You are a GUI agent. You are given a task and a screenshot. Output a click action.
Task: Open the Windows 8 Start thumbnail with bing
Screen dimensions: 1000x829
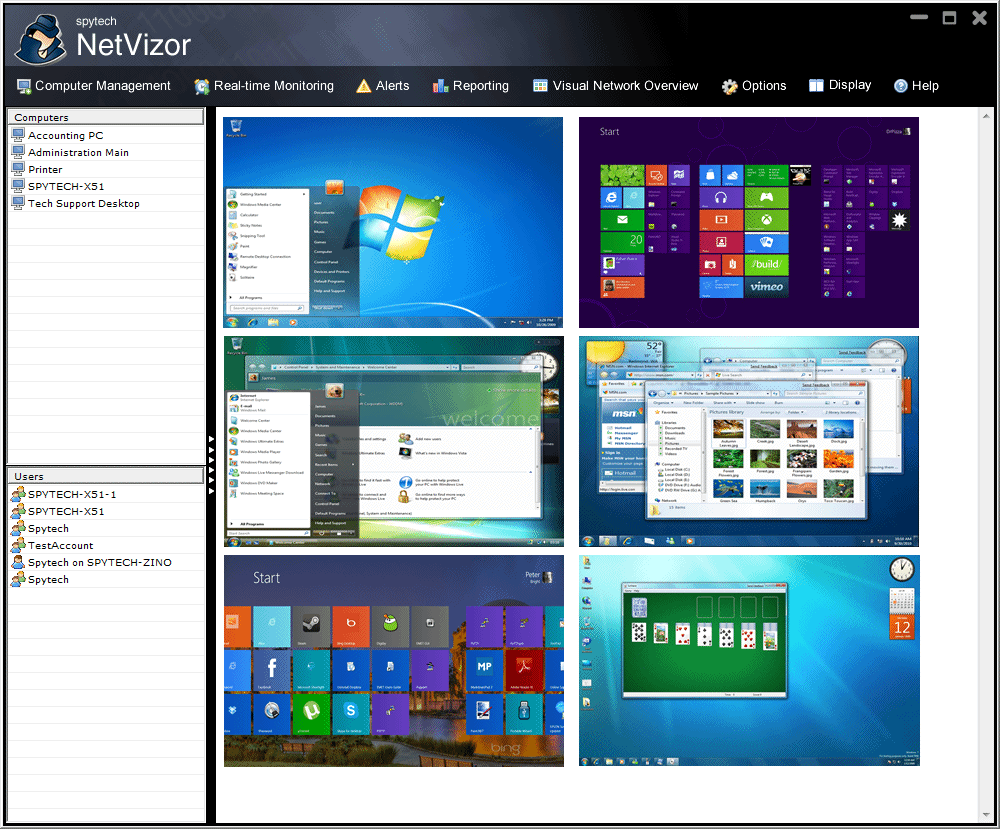coord(393,661)
